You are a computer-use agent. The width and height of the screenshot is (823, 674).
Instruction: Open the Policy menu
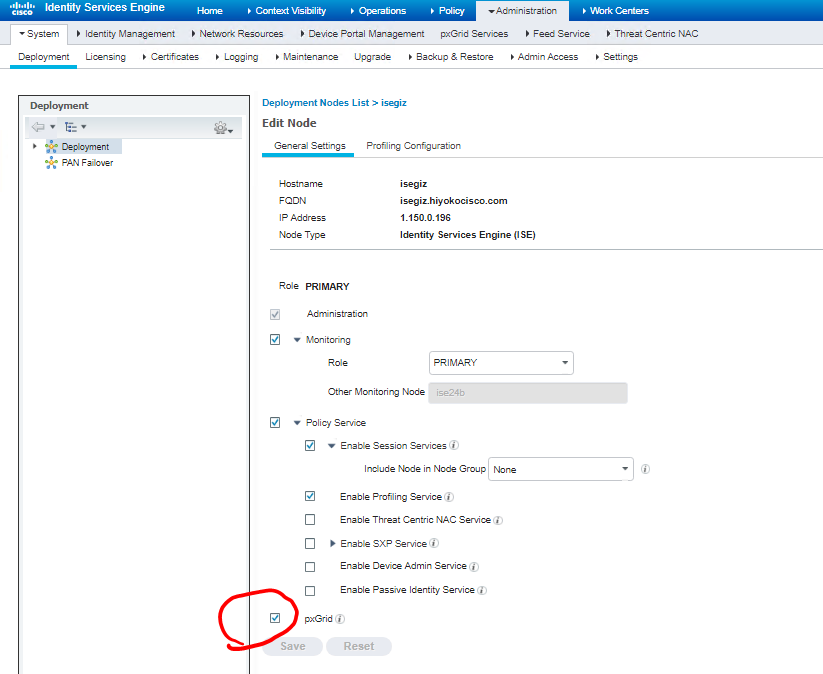point(448,10)
